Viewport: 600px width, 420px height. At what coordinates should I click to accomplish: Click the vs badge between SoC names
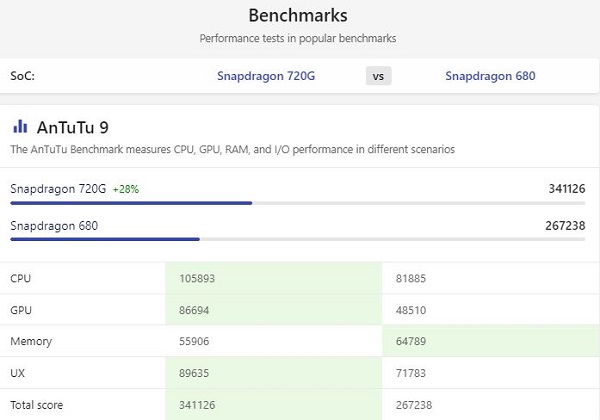378,76
